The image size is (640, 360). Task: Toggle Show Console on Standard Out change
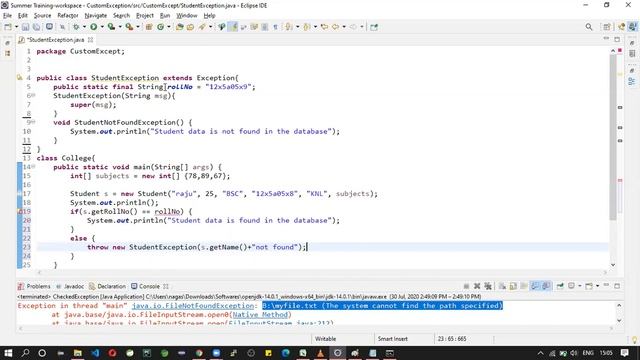tap(535, 286)
